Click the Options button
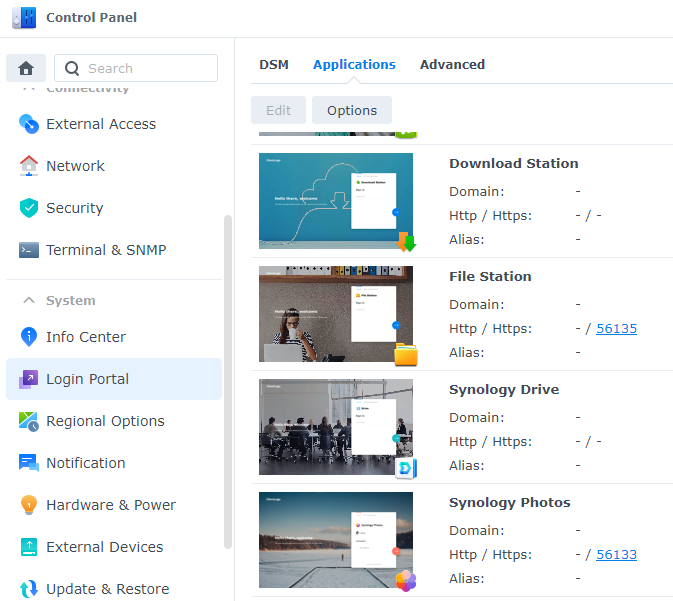 coord(352,110)
